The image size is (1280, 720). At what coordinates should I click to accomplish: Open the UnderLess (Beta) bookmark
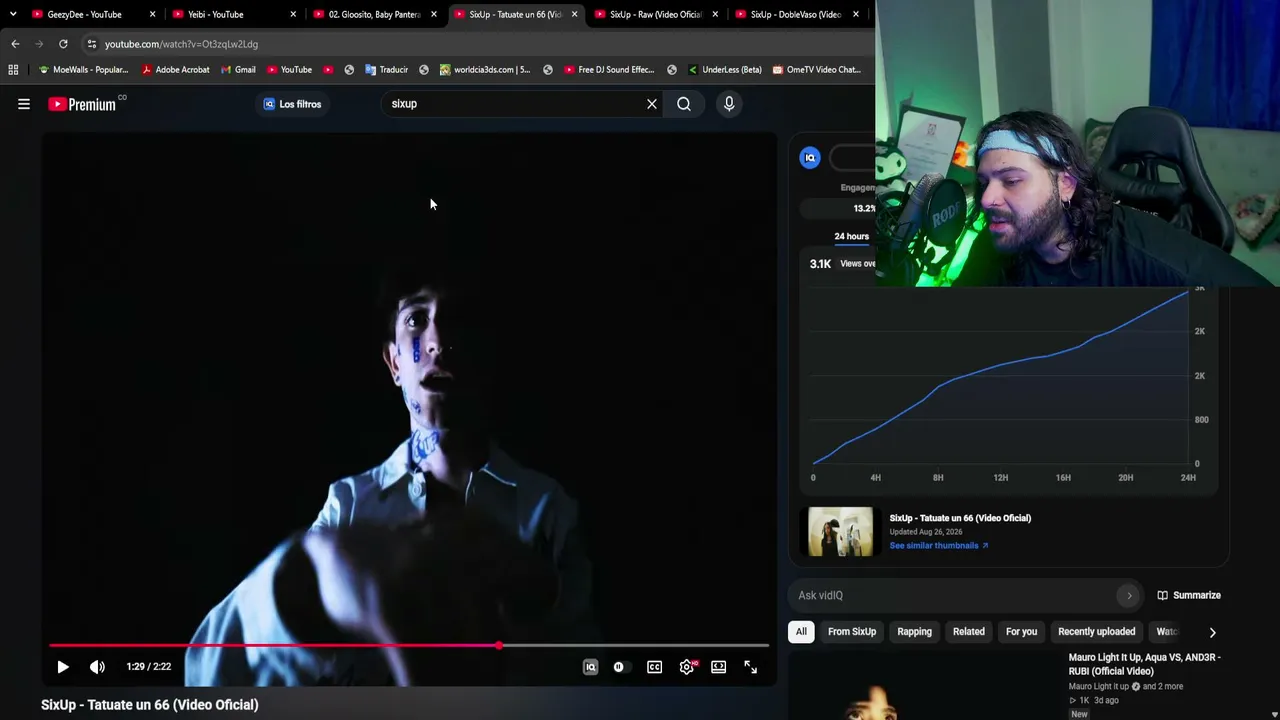(724, 70)
